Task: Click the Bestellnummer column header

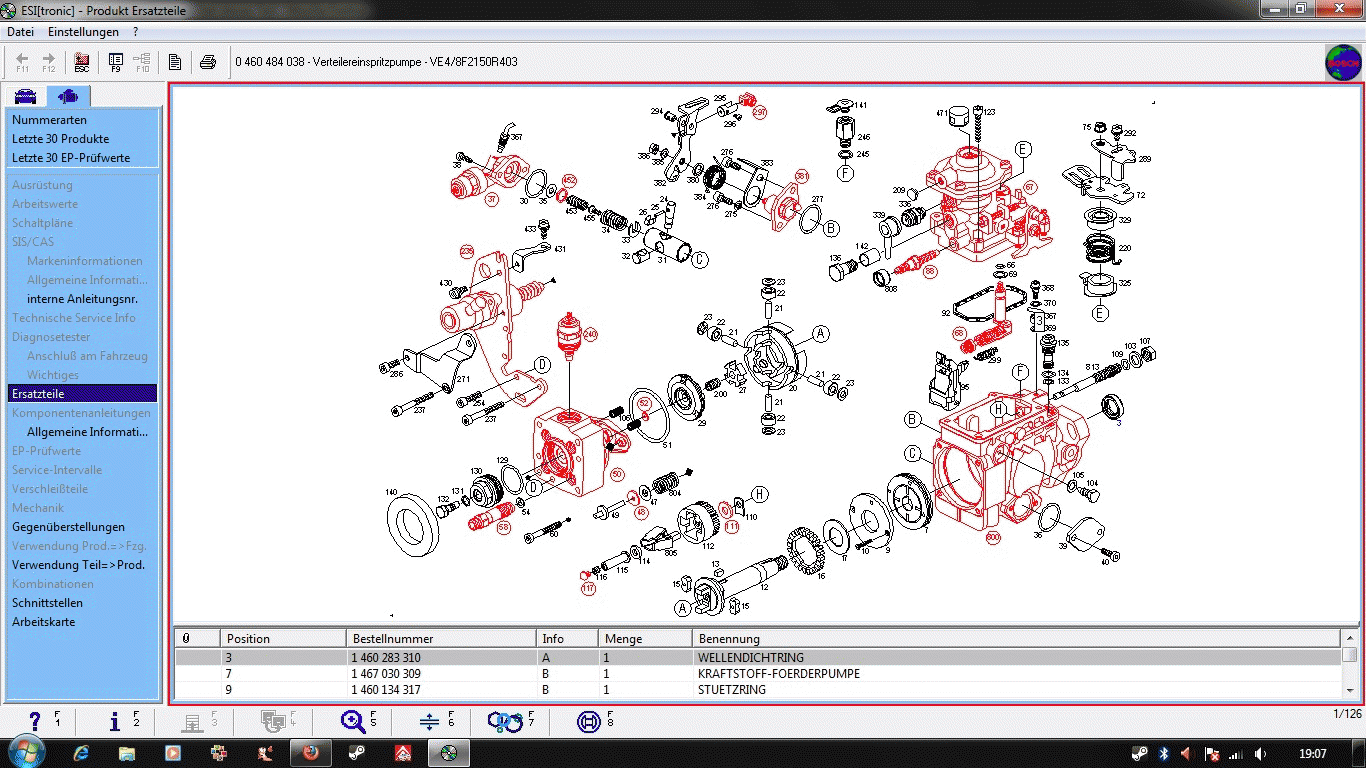Action: click(441, 638)
